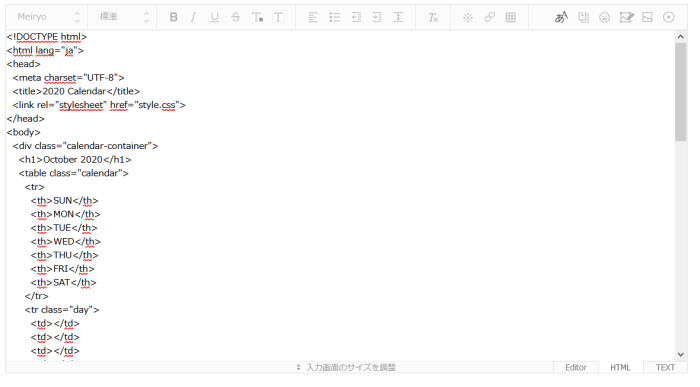Click the </head> closing tag line
700x387 pixels.
(25, 118)
